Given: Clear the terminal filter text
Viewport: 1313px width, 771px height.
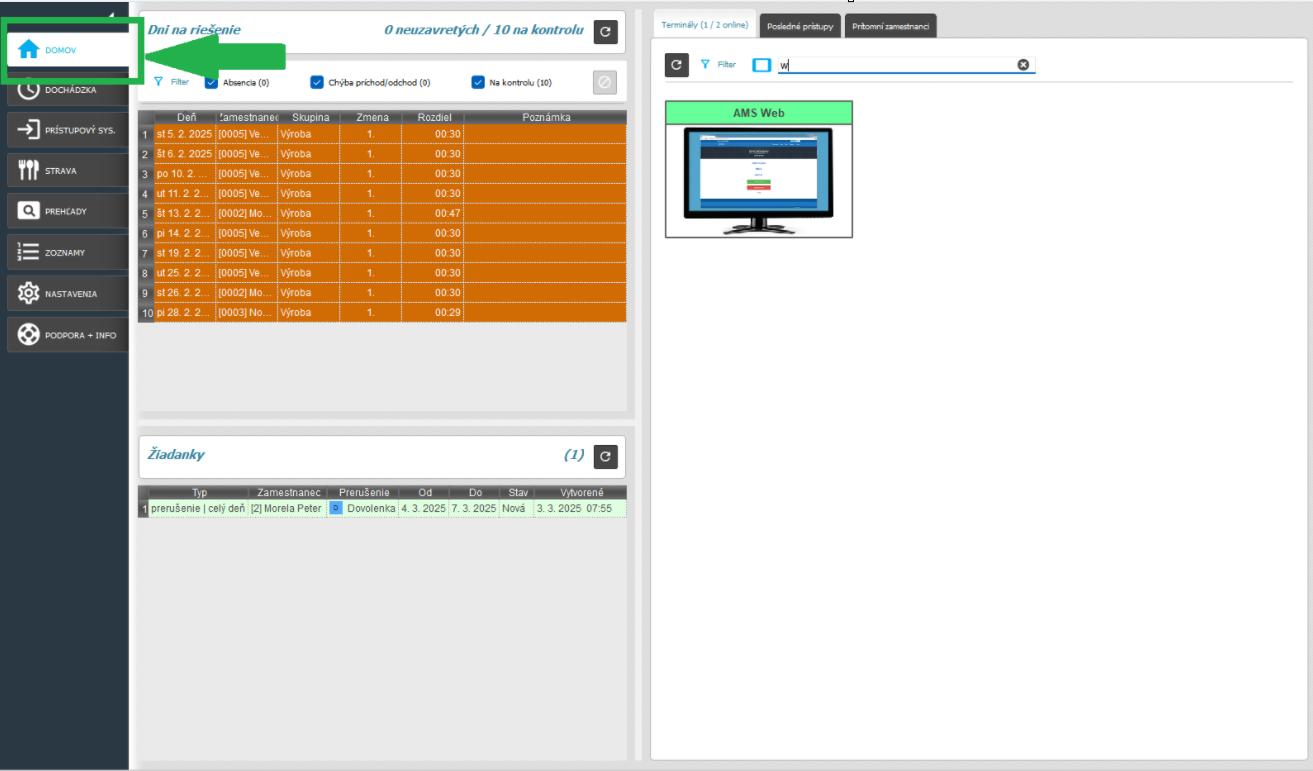Looking at the screenshot, I should point(1023,65).
